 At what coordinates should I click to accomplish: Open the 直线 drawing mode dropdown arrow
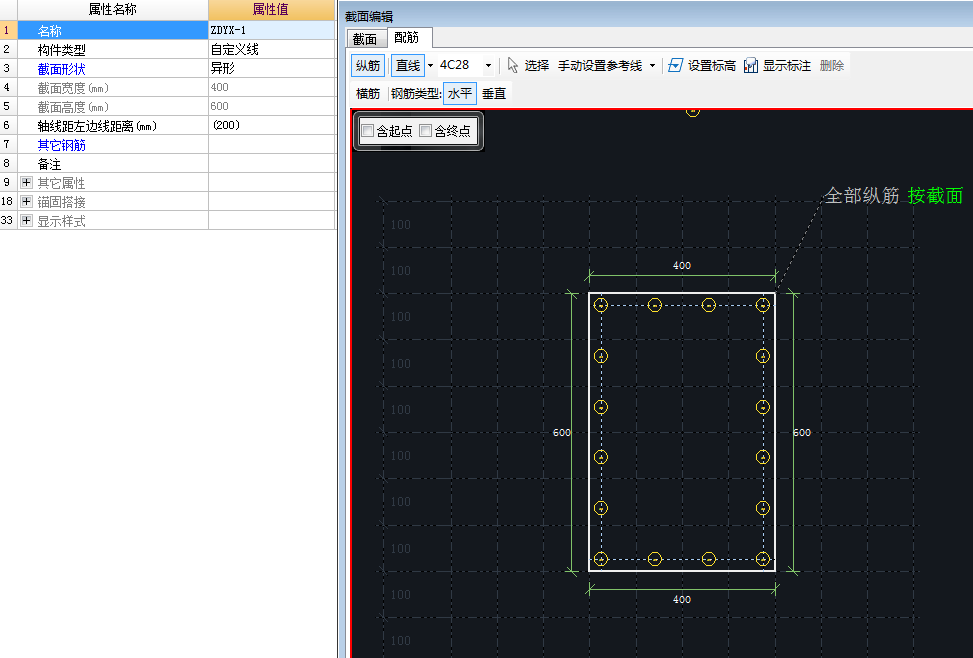coord(430,65)
